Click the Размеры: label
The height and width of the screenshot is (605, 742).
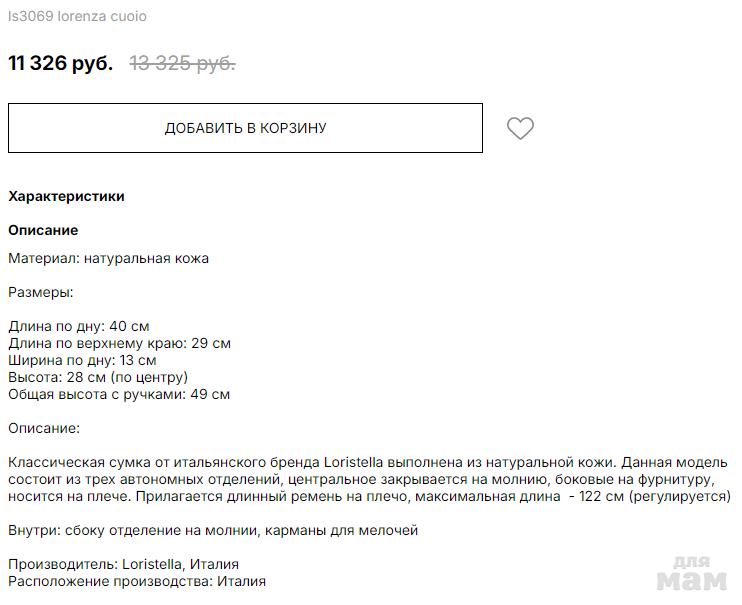tap(40, 293)
